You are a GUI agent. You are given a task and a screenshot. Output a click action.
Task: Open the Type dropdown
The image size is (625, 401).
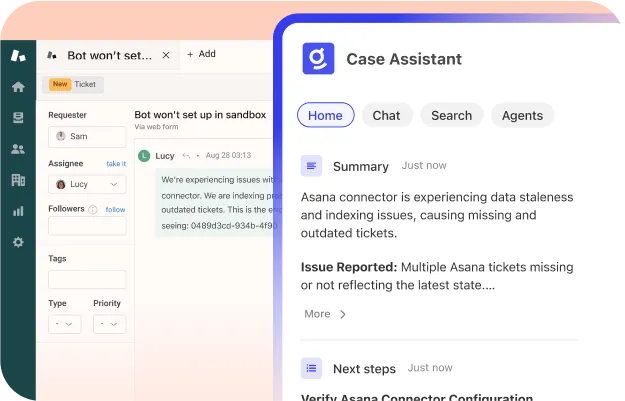[x=65, y=324]
